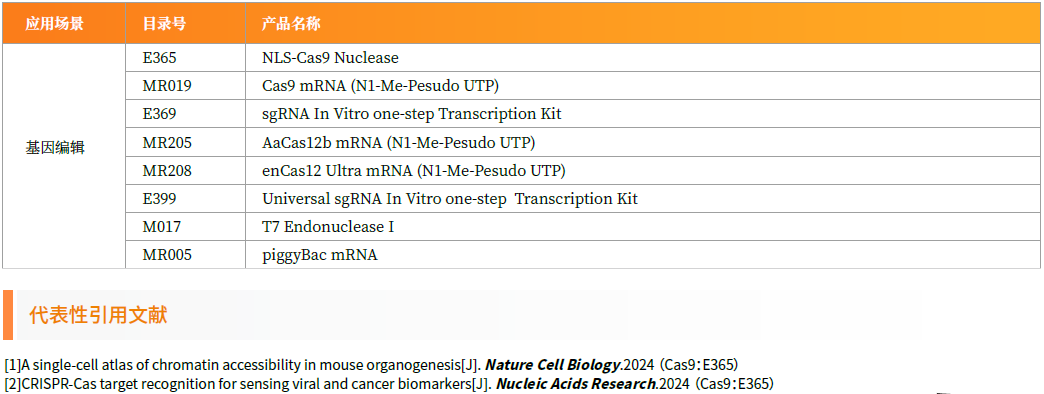This screenshot has width=1044, height=394.
Task: Select catalog number E369
Action: tap(160, 114)
